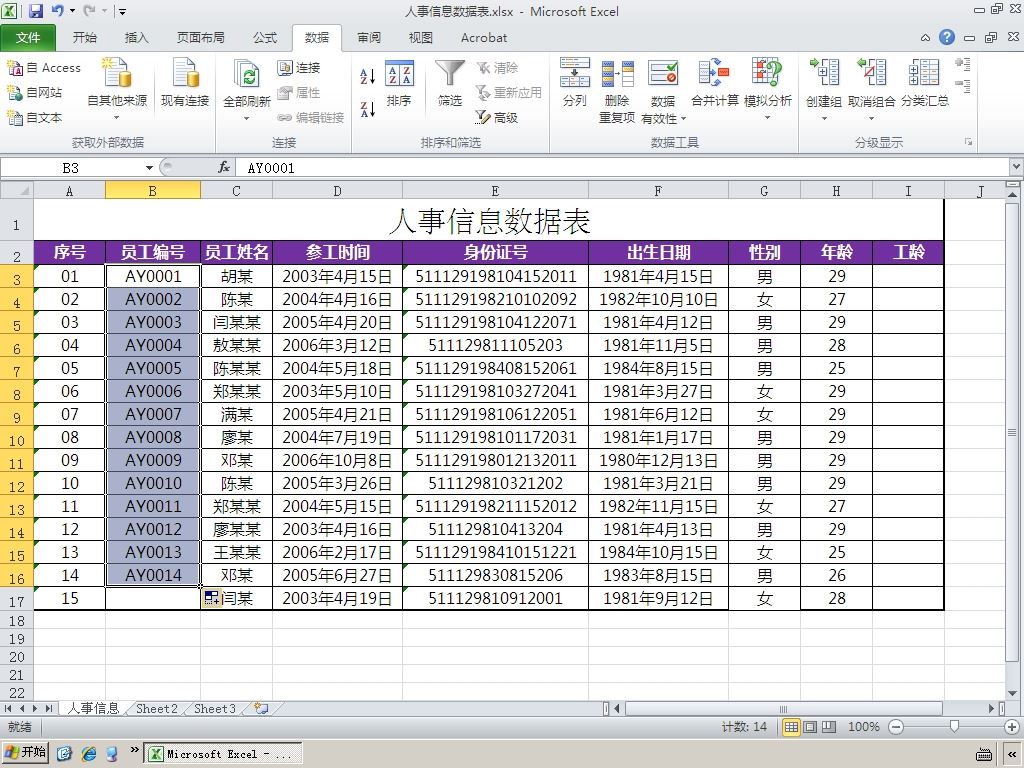Click 取消组合 ungroup icon
The width and height of the screenshot is (1024, 768).
[x=871, y=73]
